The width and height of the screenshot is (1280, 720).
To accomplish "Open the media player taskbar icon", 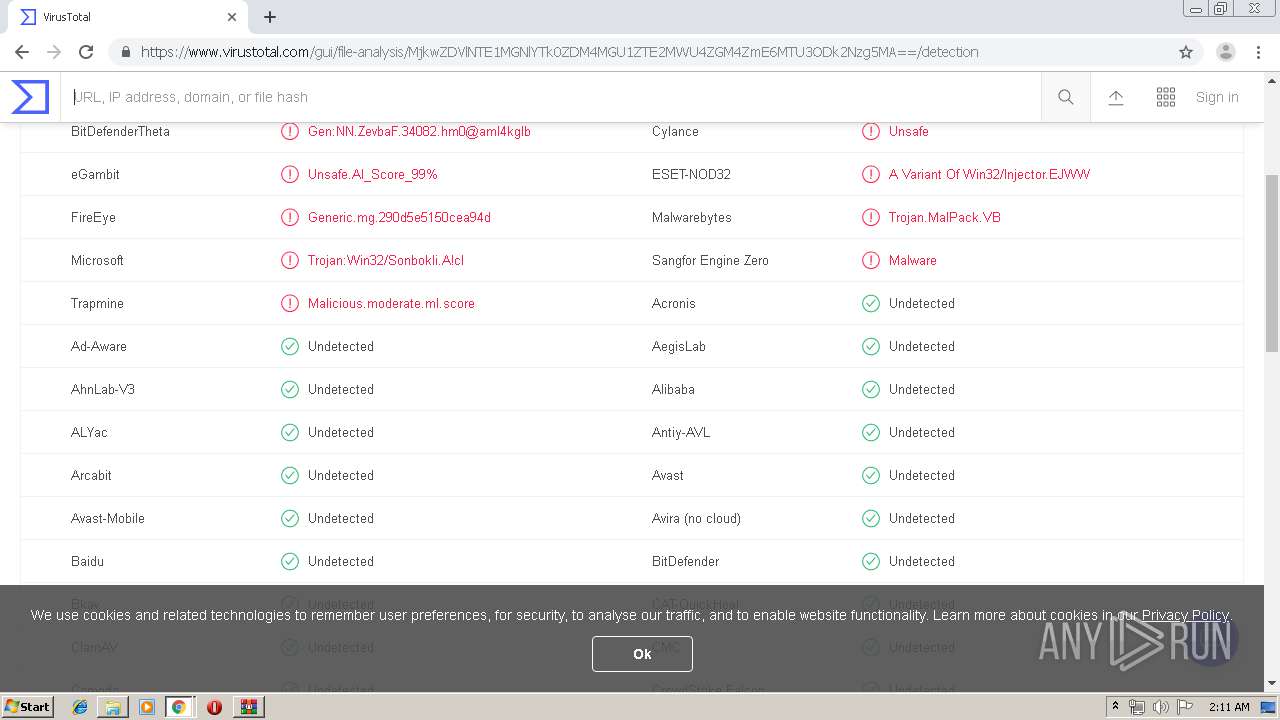I will coord(147,707).
